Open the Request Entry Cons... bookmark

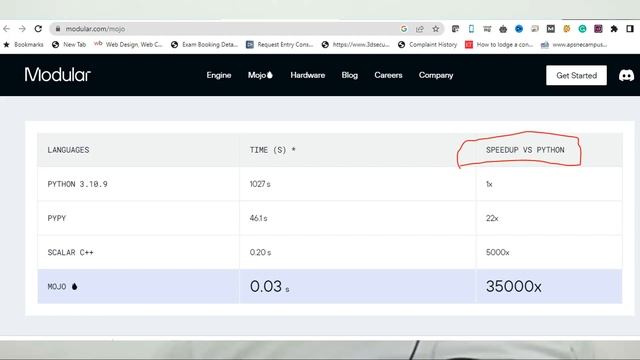(x=280, y=44)
